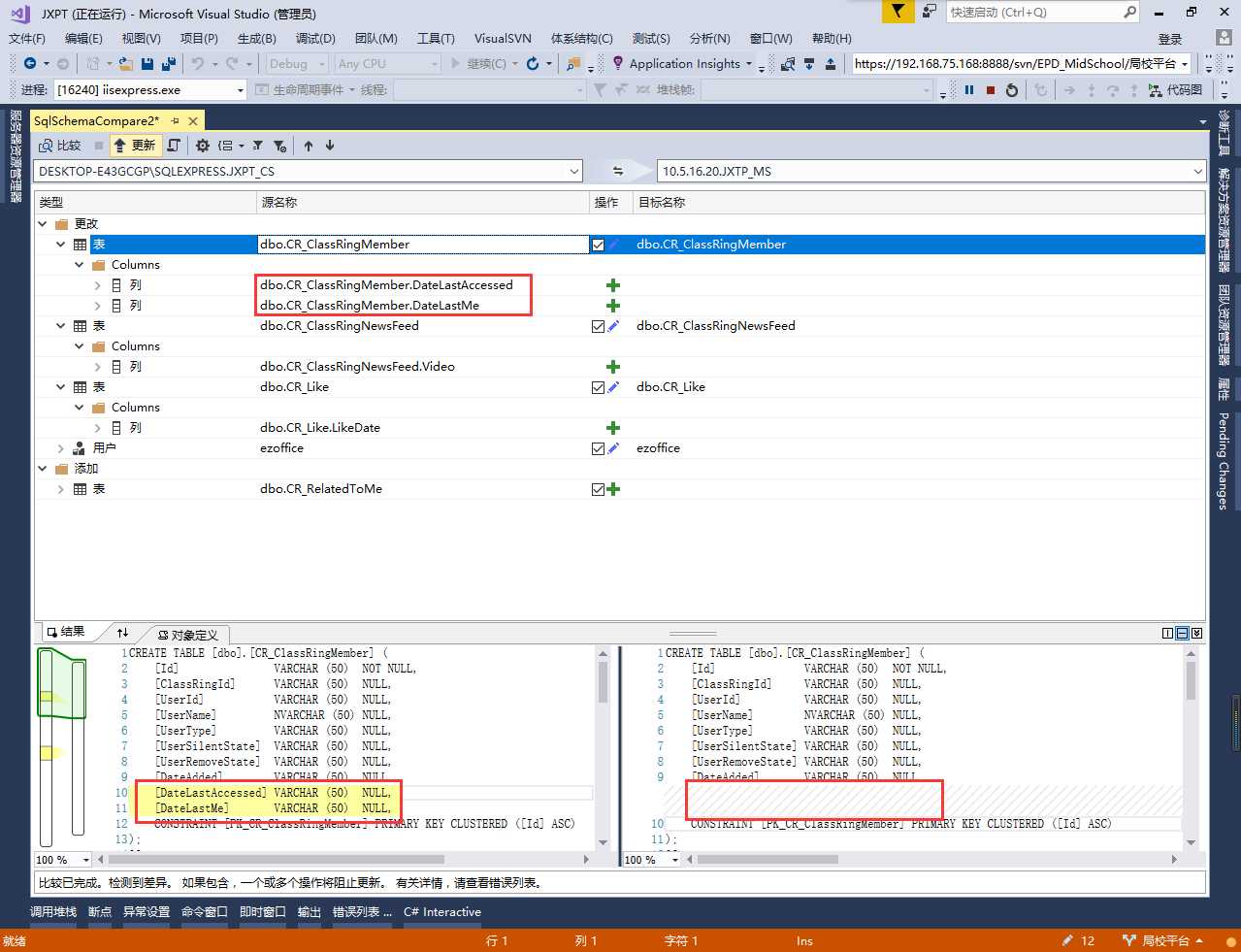Image resolution: width=1241 pixels, height=952 pixels.
Task: Click the 更新 (Update) button
Action: [134, 146]
